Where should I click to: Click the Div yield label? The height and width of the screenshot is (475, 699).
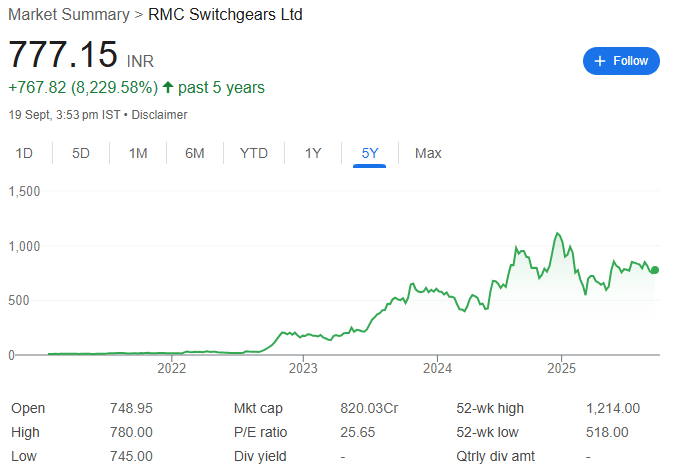point(260,456)
